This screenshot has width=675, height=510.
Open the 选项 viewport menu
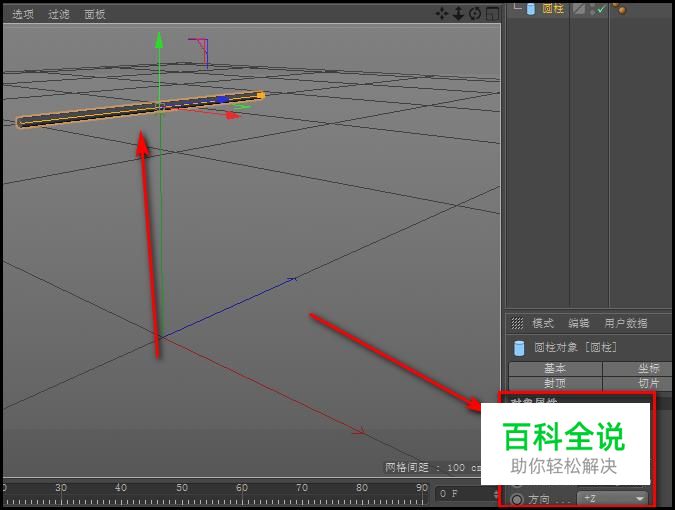(x=23, y=14)
